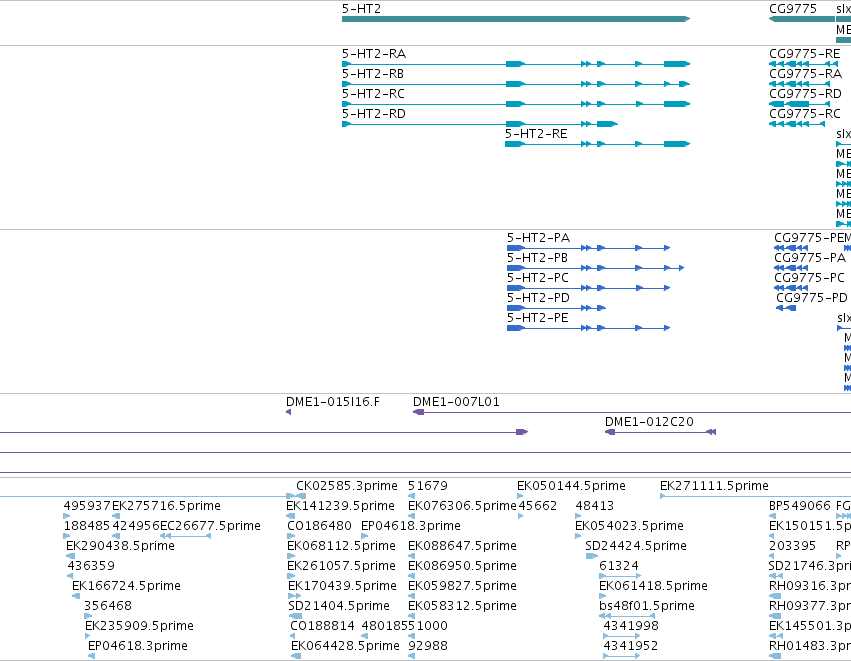Open the EK141239.5prime EST label
The width and height of the screenshot is (851, 661).
pos(340,506)
